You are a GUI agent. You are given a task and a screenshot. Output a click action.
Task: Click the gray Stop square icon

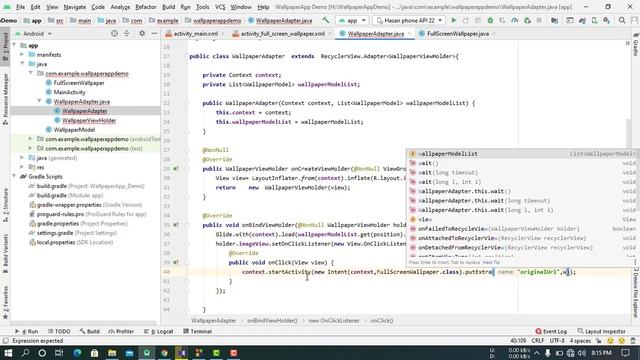[539, 20]
